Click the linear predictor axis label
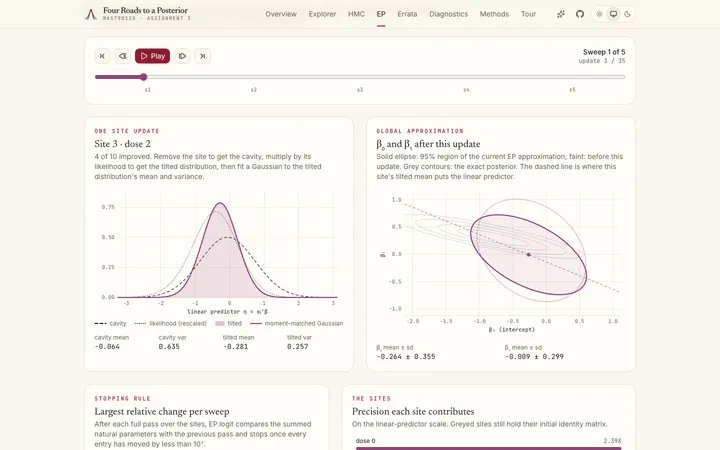Screen dimensions: 720x450 tap(227, 312)
